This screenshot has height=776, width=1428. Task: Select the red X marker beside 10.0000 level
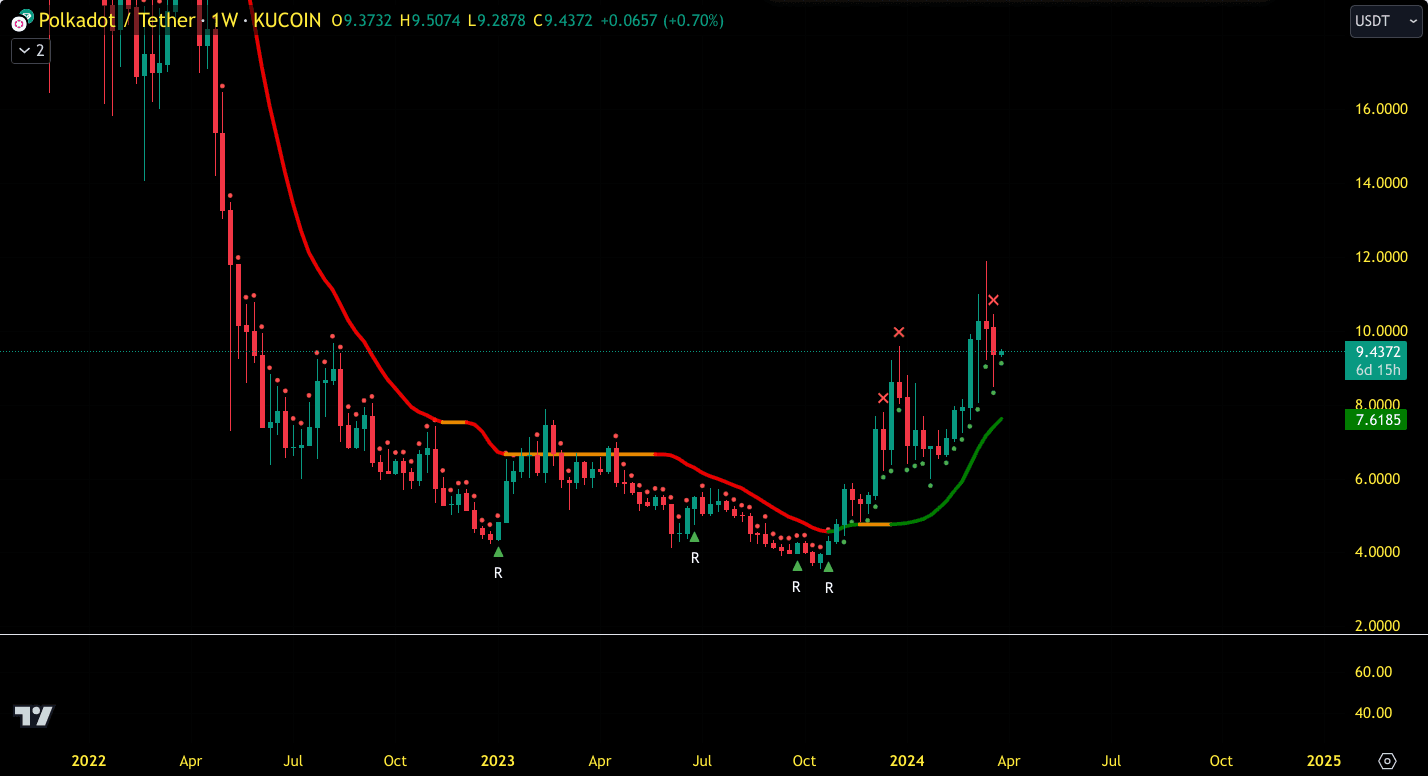tap(899, 332)
